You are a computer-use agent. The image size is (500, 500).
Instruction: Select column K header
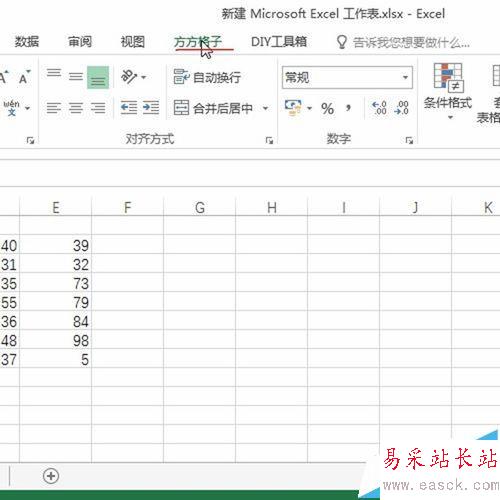[x=476, y=207]
